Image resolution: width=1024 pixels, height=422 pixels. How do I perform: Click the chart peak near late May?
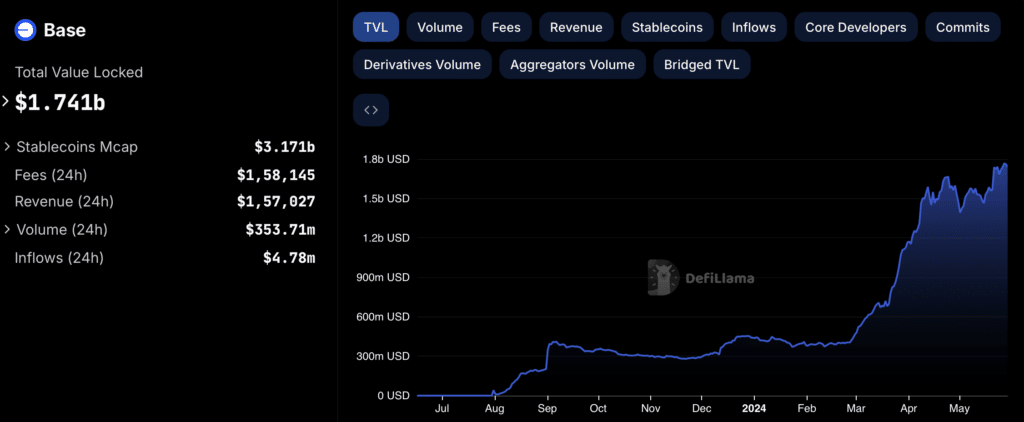(x=1005, y=164)
